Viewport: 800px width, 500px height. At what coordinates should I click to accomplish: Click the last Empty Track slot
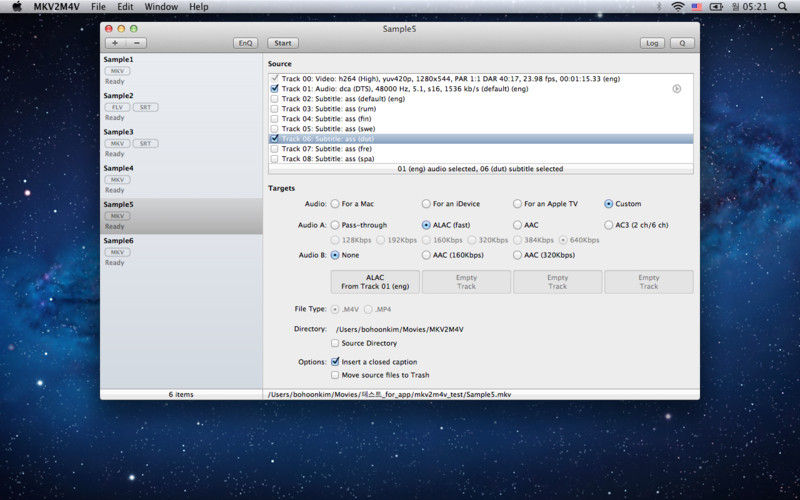click(x=648, y=282)
